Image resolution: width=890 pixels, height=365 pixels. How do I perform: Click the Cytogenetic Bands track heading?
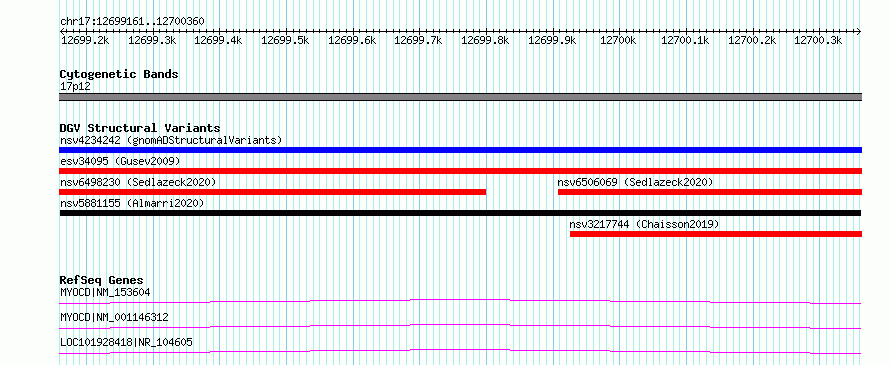click(x=119, y=74)
